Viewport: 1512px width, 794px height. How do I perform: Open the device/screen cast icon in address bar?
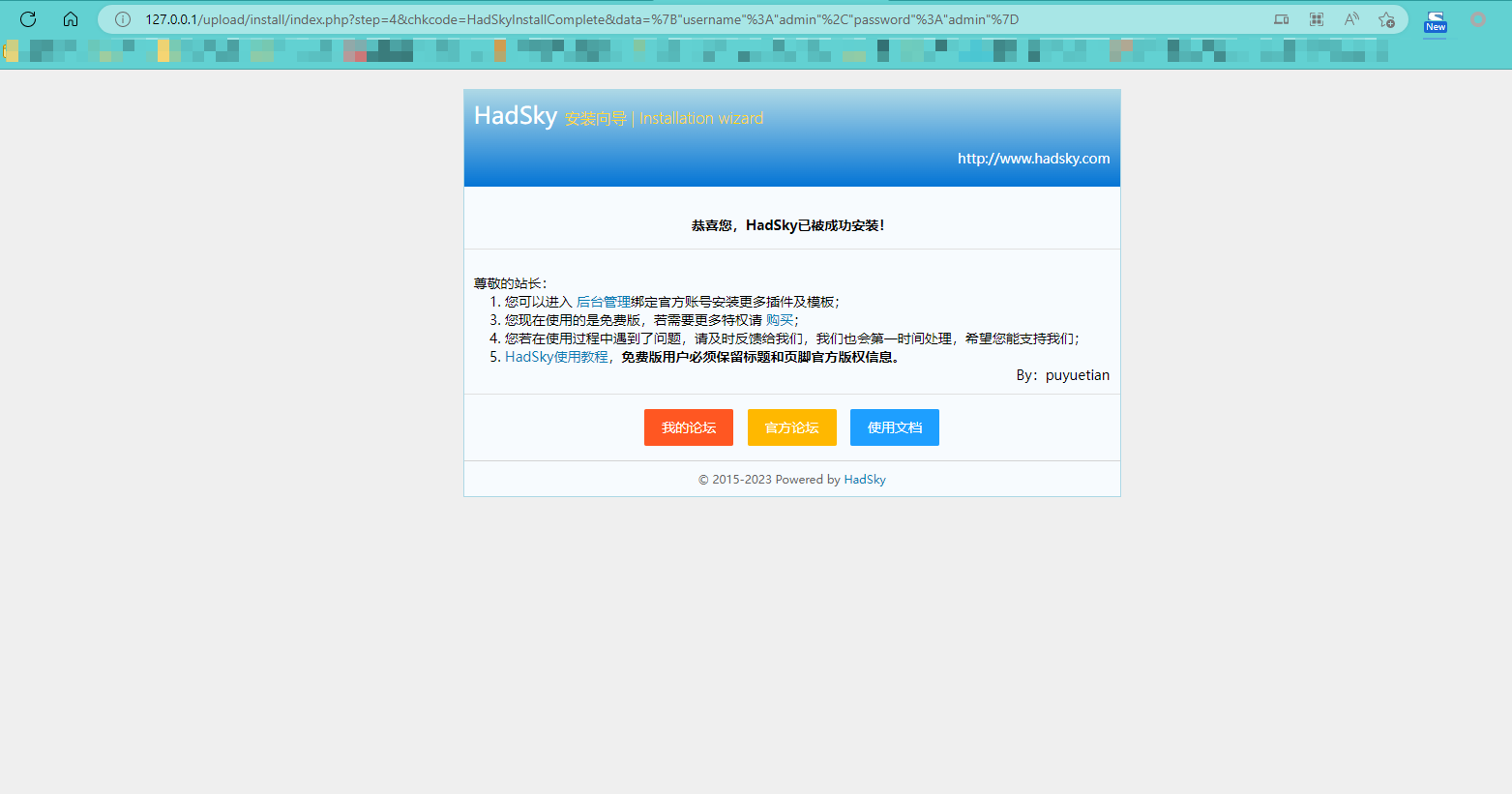point(1281,19)
